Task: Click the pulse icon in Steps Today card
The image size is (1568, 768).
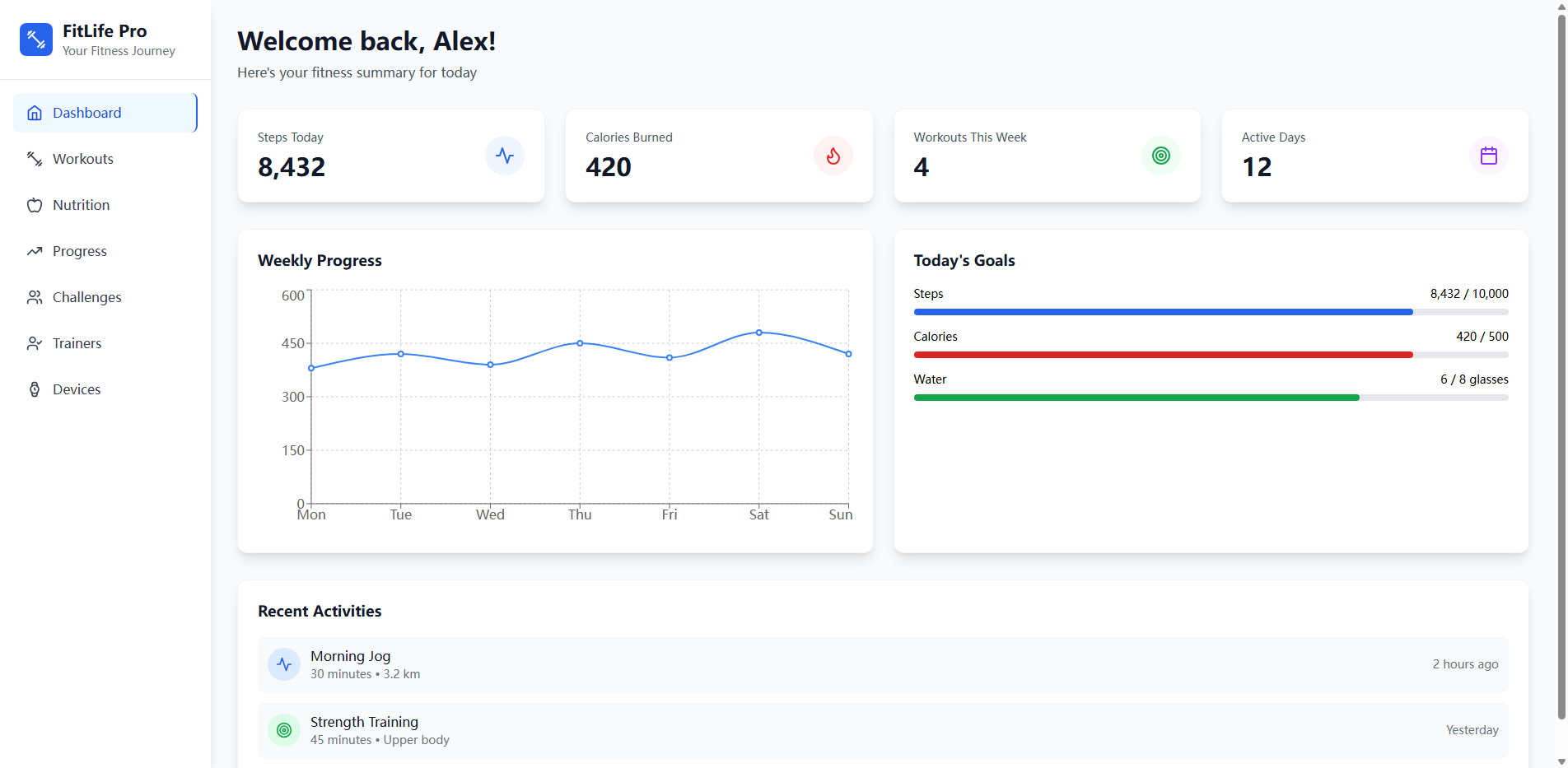Action: 504,156
